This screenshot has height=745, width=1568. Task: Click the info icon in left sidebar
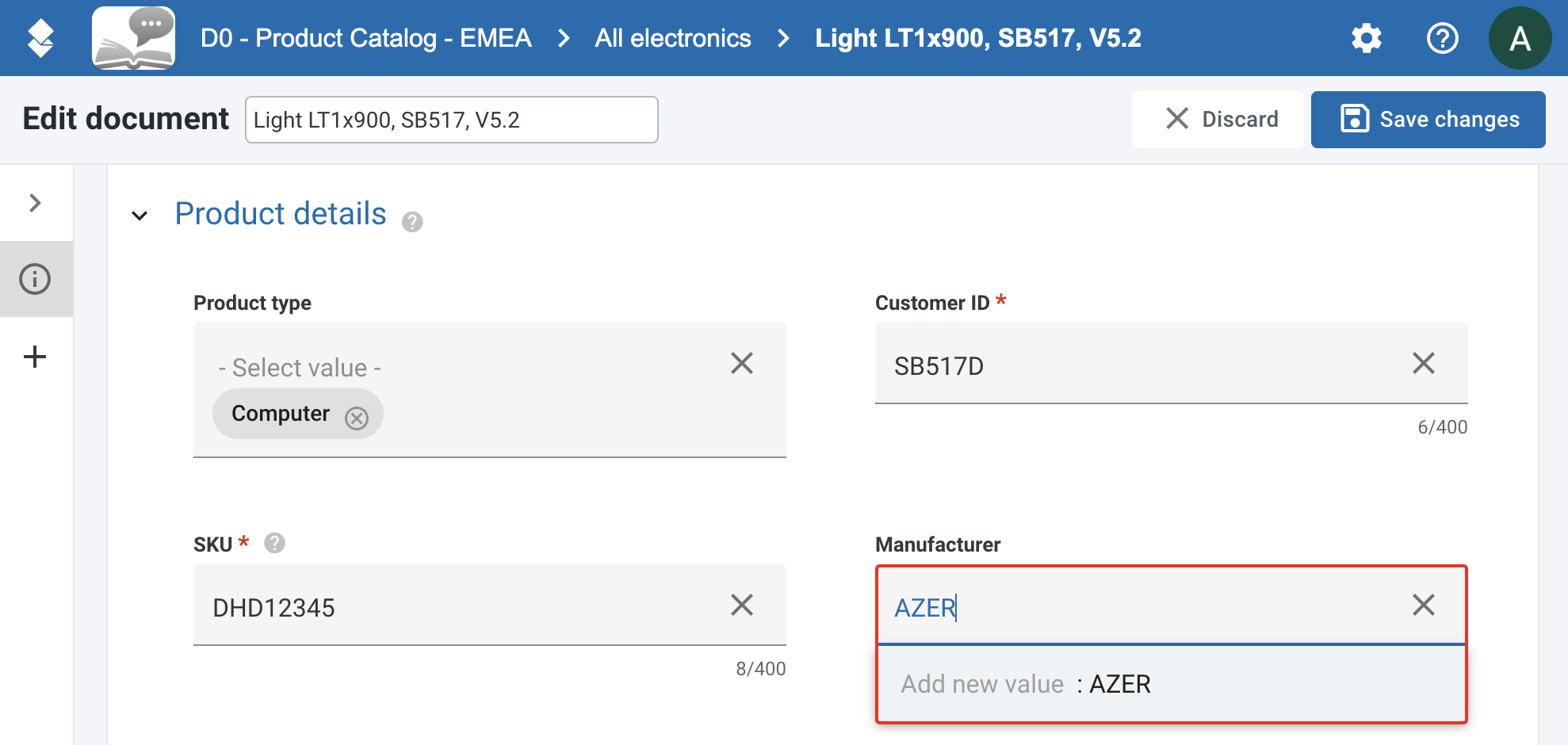pos(35,279)
